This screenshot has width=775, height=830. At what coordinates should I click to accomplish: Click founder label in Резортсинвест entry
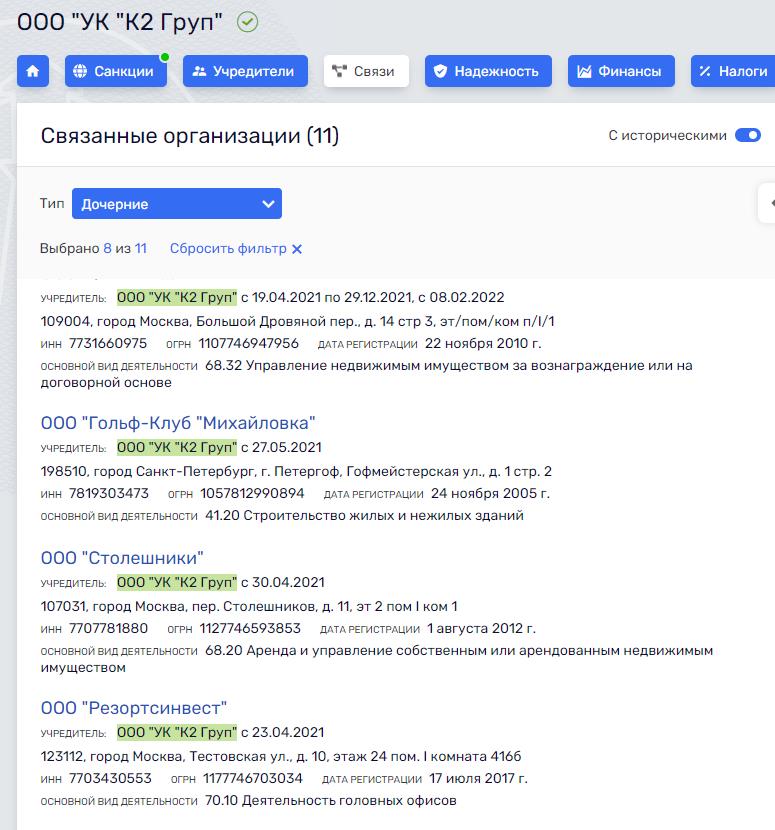tap(177, 733)
